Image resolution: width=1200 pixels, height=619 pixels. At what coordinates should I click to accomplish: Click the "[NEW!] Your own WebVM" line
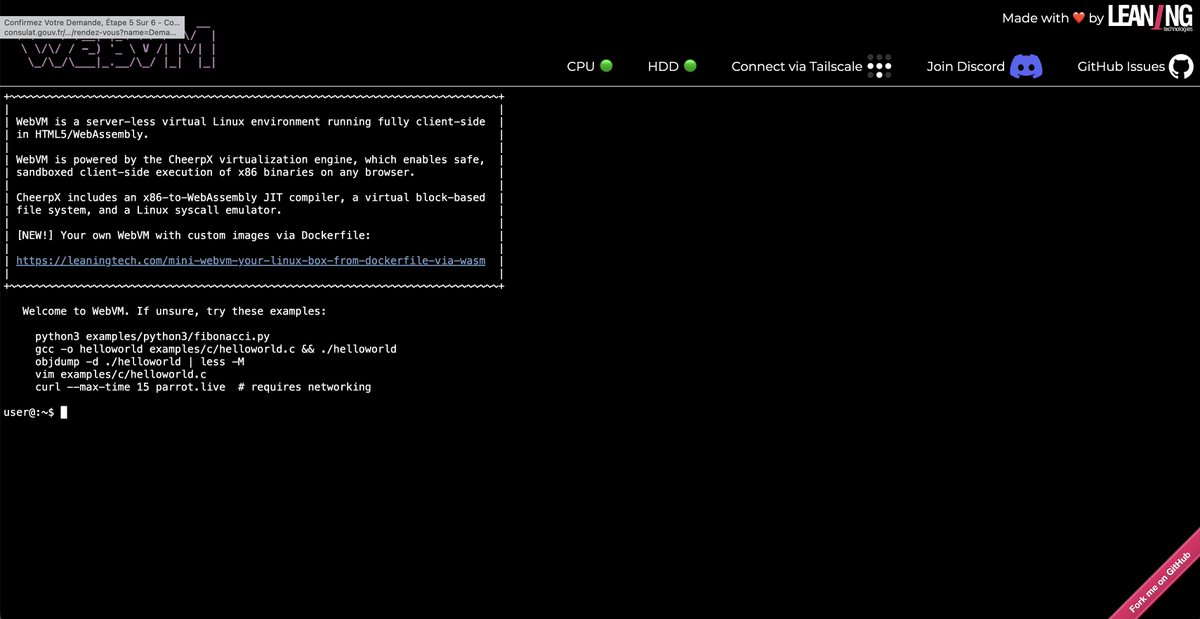pos(194,235)
